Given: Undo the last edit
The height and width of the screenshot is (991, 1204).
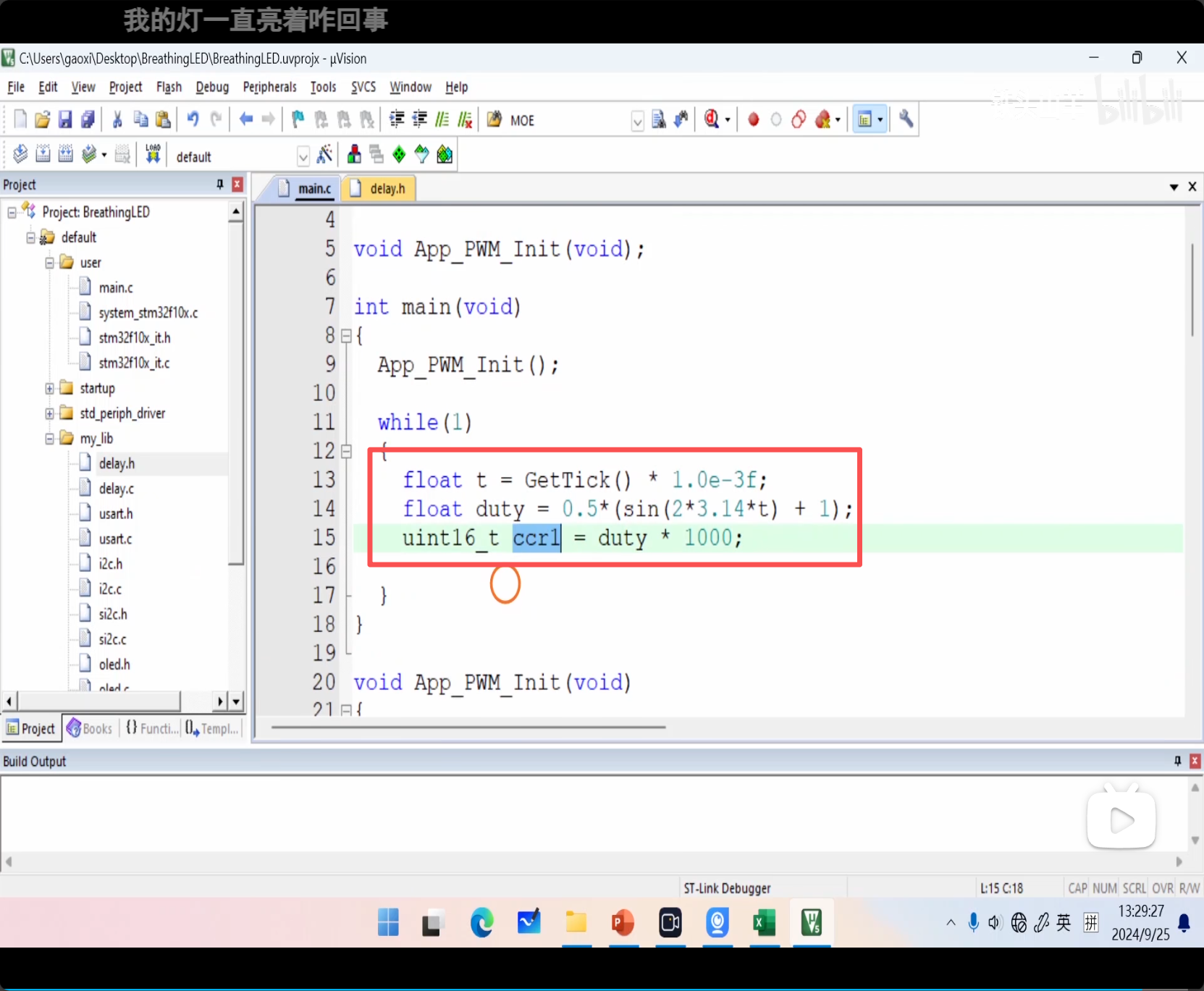Looking at the screenshot, I should click(x=193, y=119).
